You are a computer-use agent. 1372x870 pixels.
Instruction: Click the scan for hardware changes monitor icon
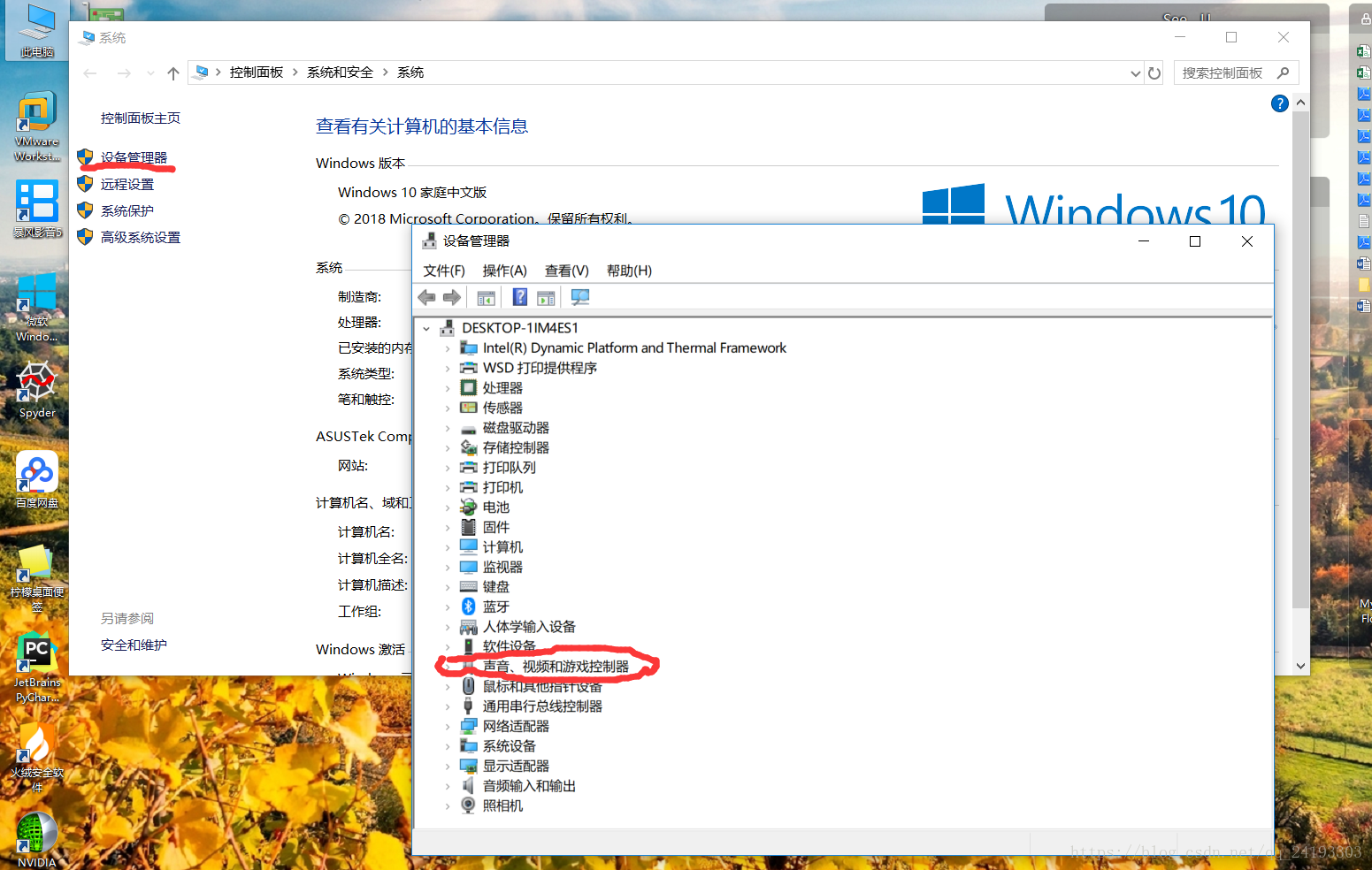pos(580,297)
